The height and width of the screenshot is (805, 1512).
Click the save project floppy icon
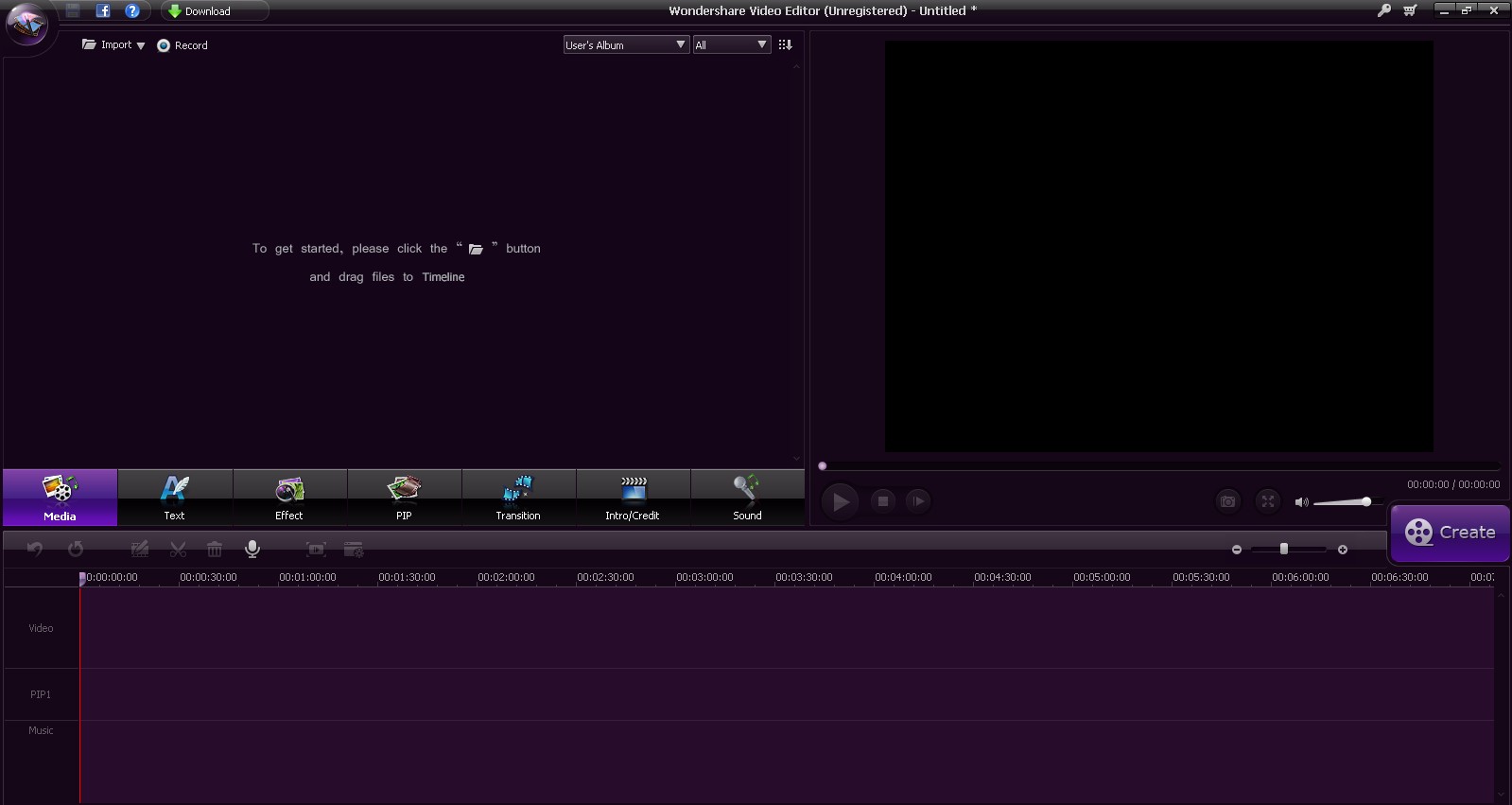[73, 10]
